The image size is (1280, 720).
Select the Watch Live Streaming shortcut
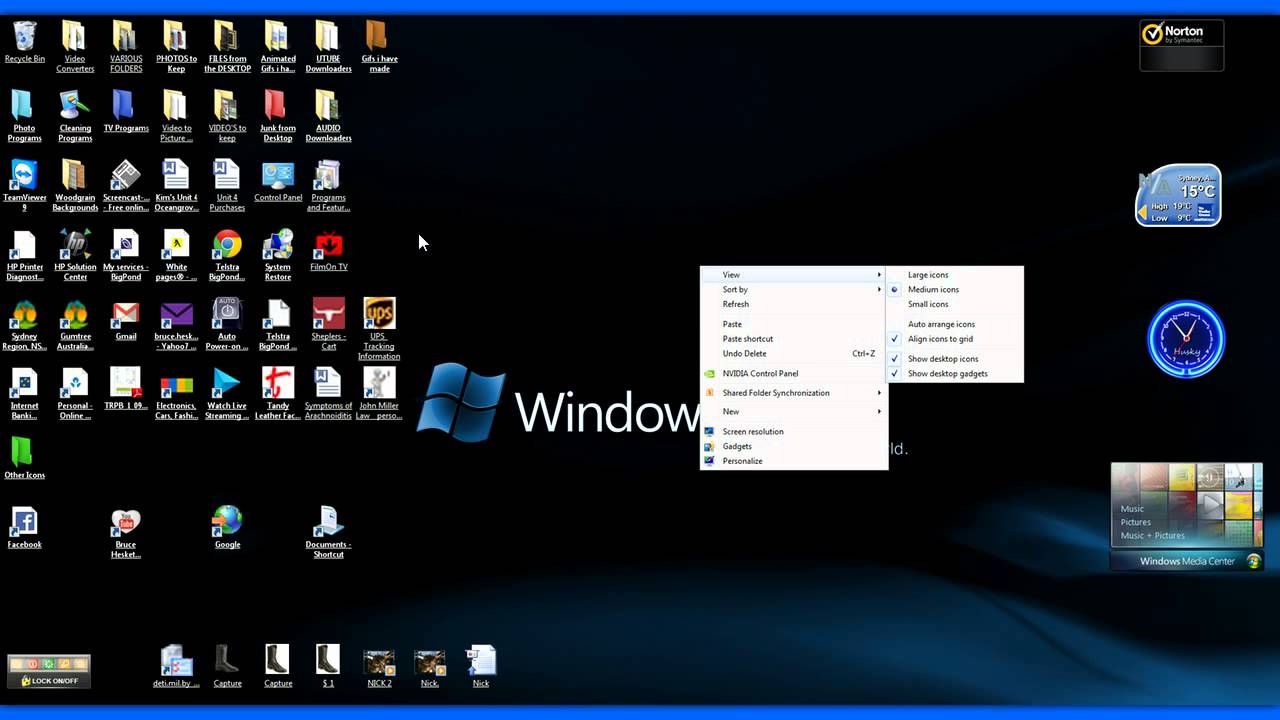[x=227, y=393]
